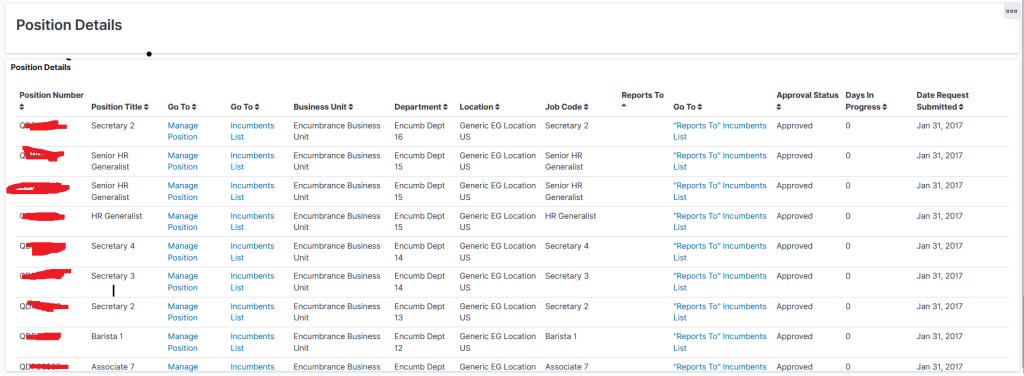Click the "Encumb Dept 13" department cell
The width and height of the screenshot is (1024, 376).
tap(419, 312)
